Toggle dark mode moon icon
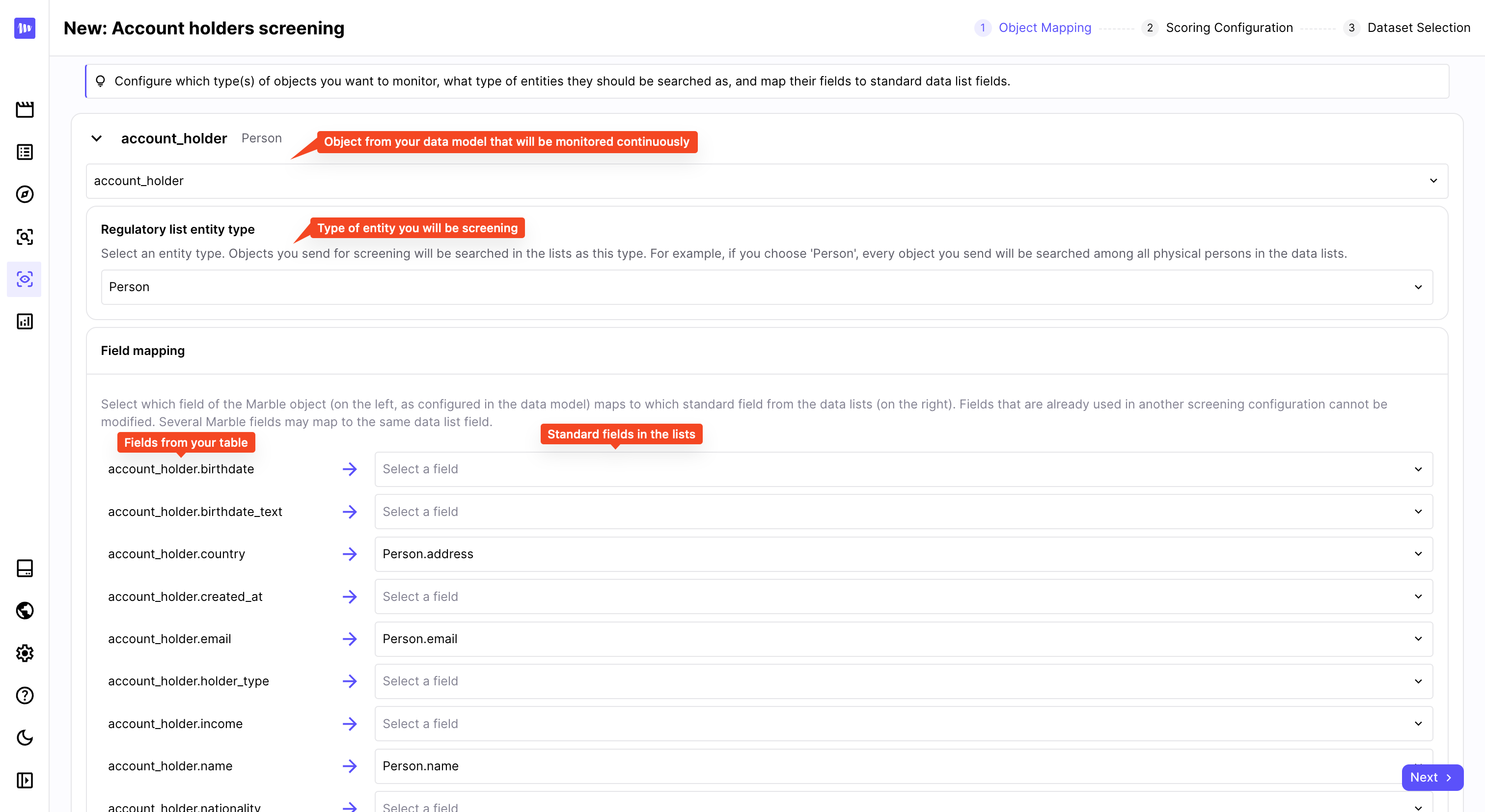Viewport: 1485px width, 812px height. (x=24, y=738)
